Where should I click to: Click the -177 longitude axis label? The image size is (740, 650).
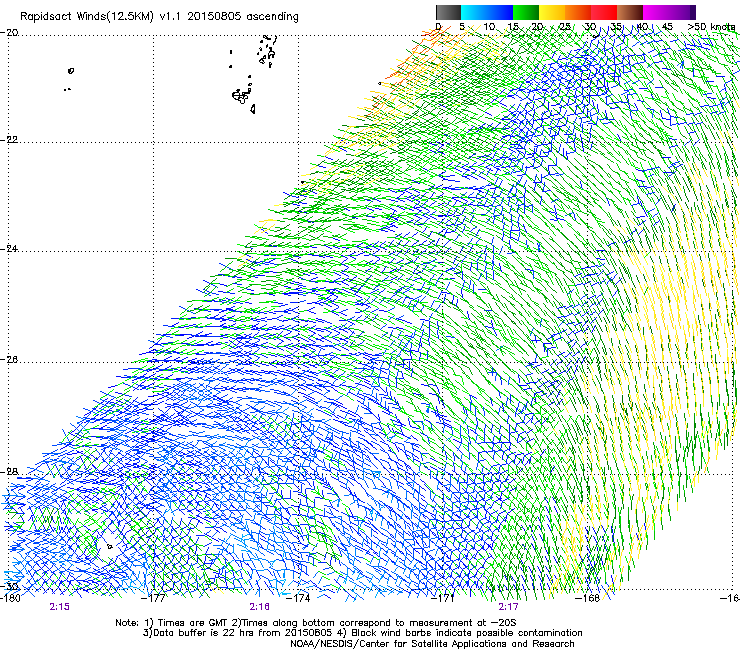point(154,598)
